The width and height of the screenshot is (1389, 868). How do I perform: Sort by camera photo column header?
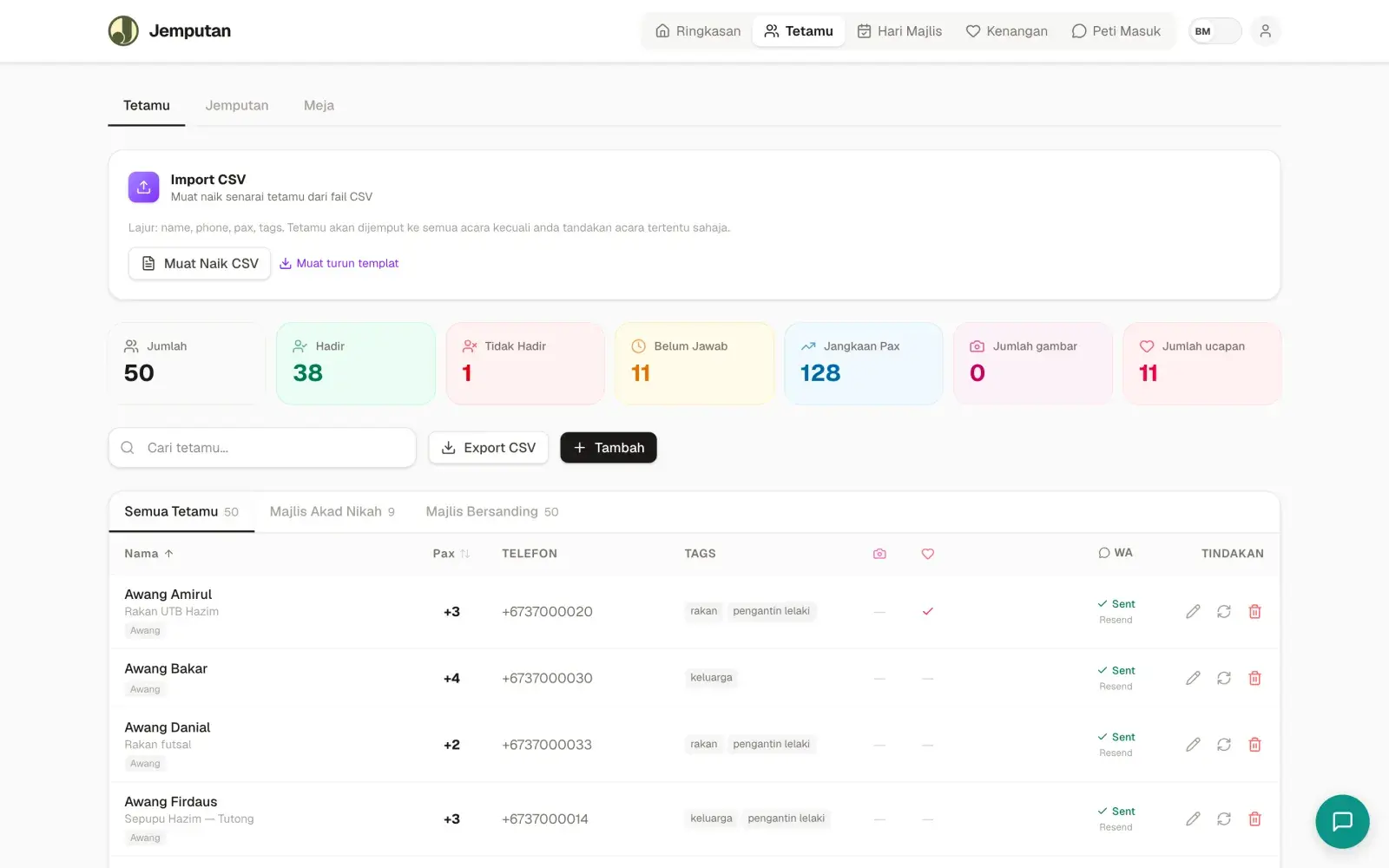click(879, 554)
